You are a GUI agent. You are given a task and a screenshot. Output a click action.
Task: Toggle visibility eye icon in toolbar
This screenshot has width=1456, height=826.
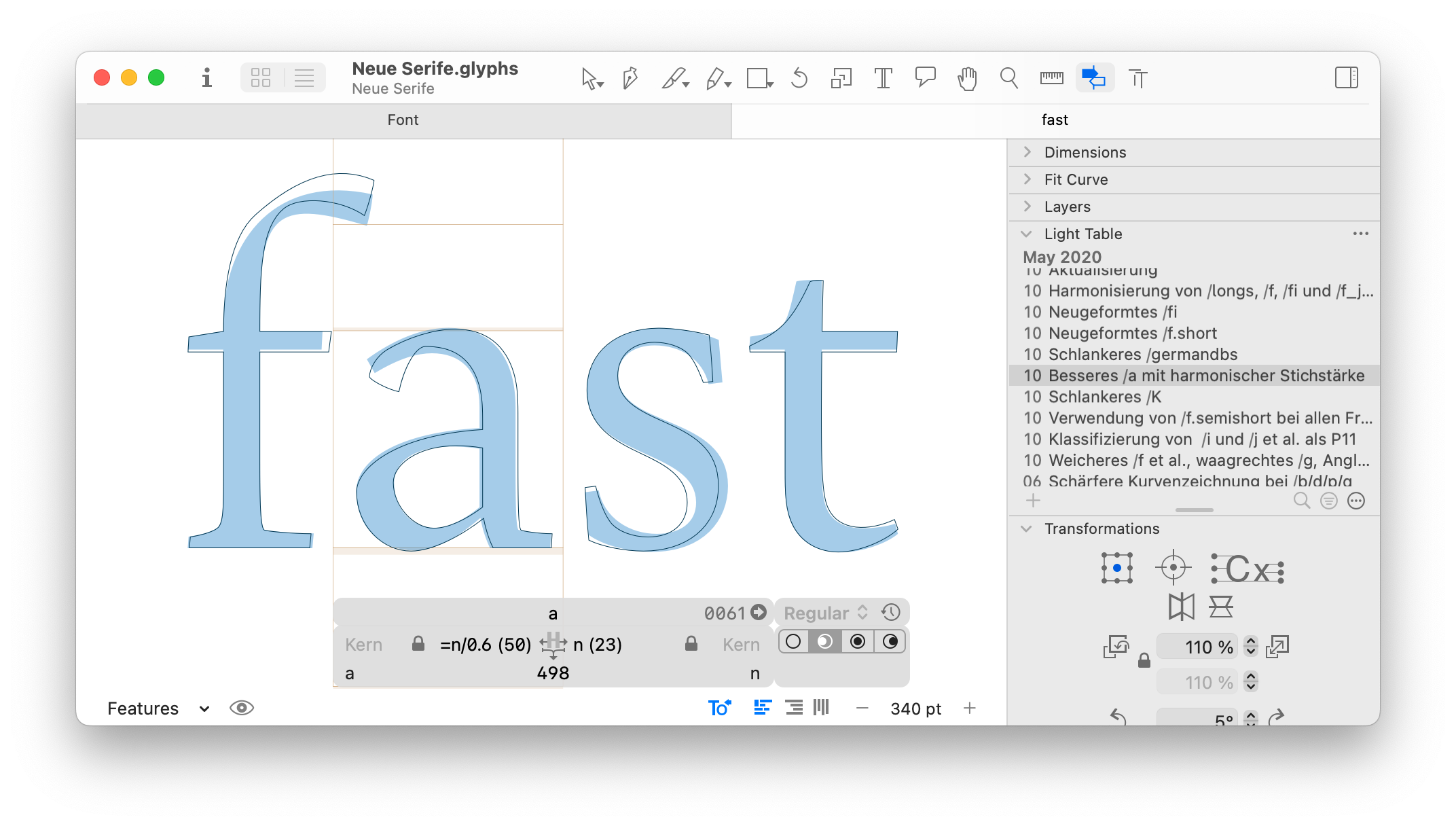pyautogui.click(x=242, y=707)
